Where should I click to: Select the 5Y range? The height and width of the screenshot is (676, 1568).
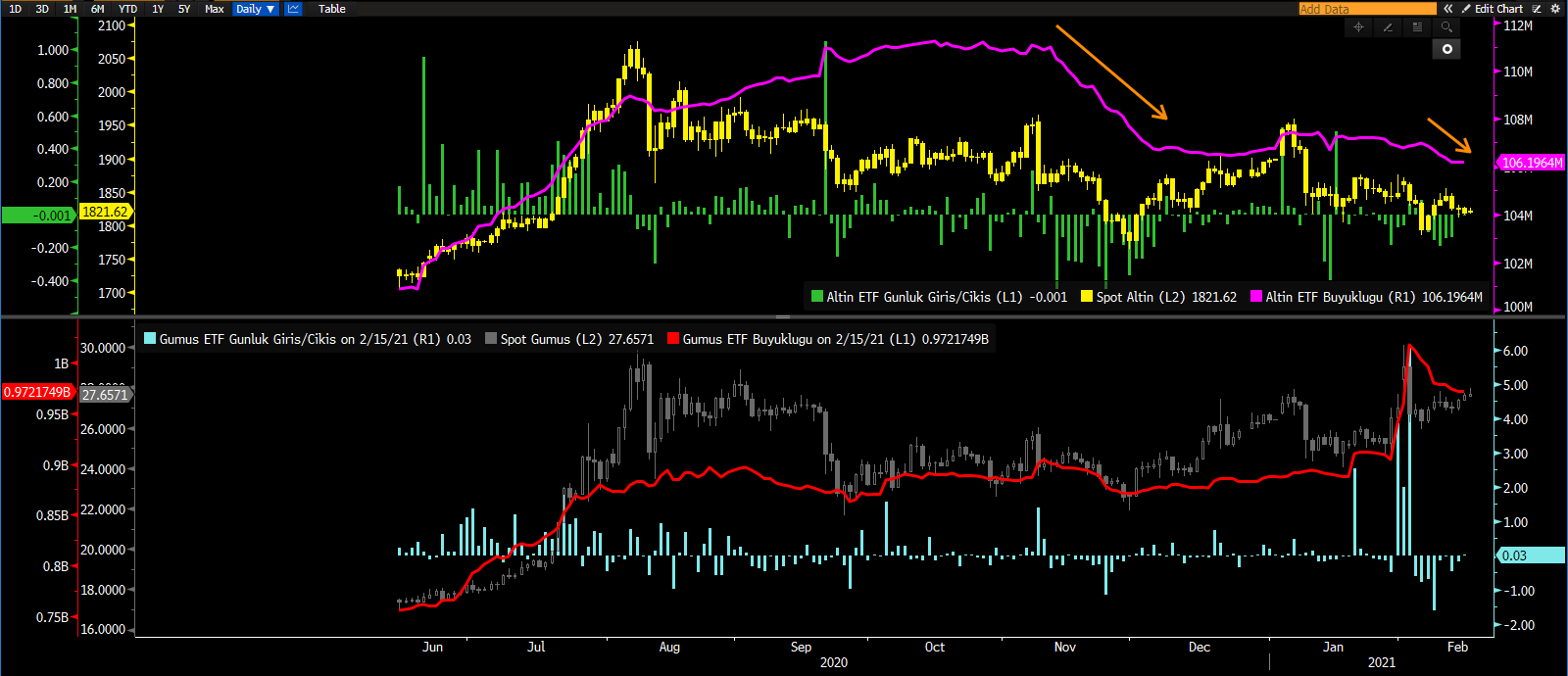coord(184,9)
